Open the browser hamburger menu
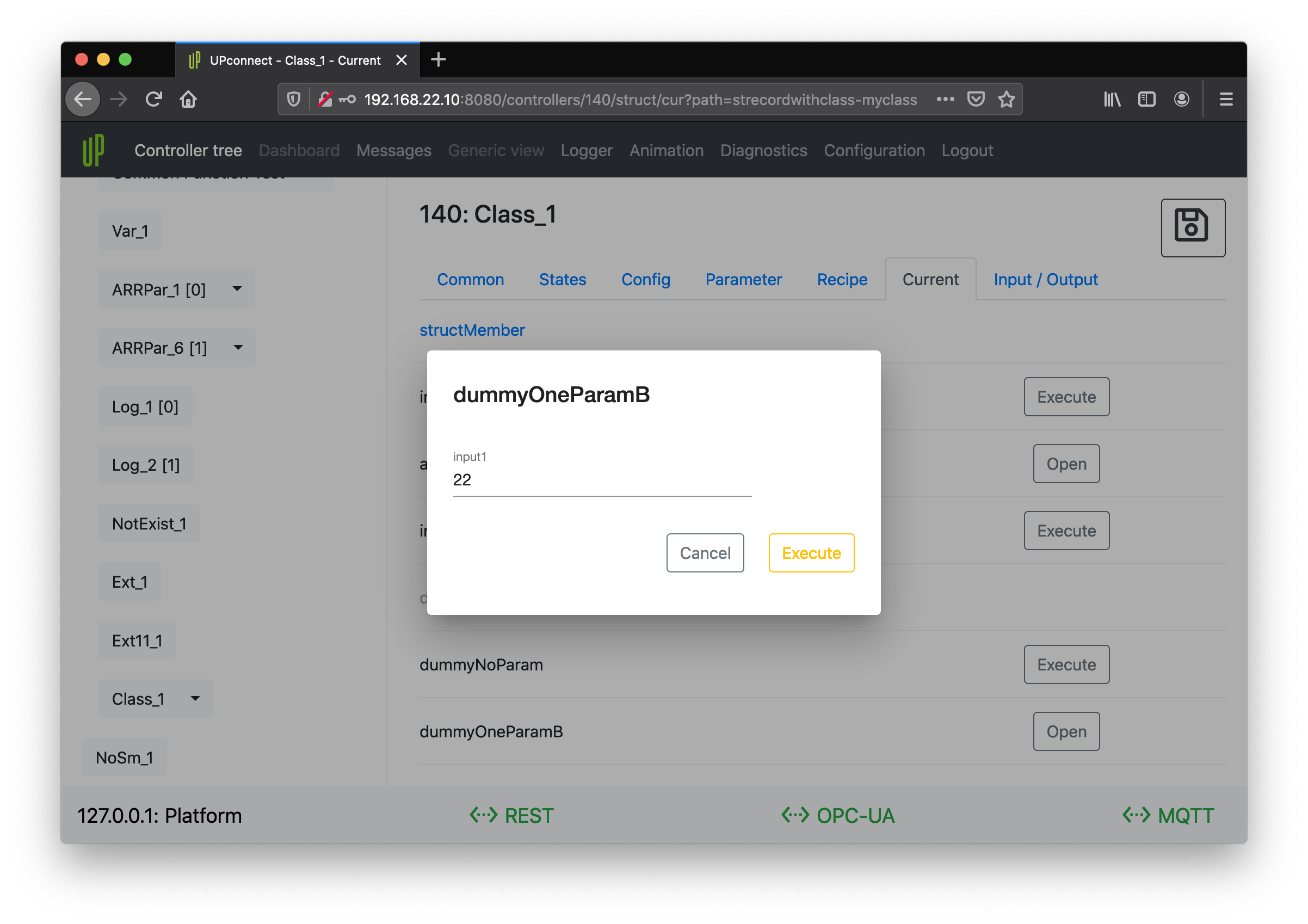The height and width of the screenshot is (924, 1308). [1226, 100]
